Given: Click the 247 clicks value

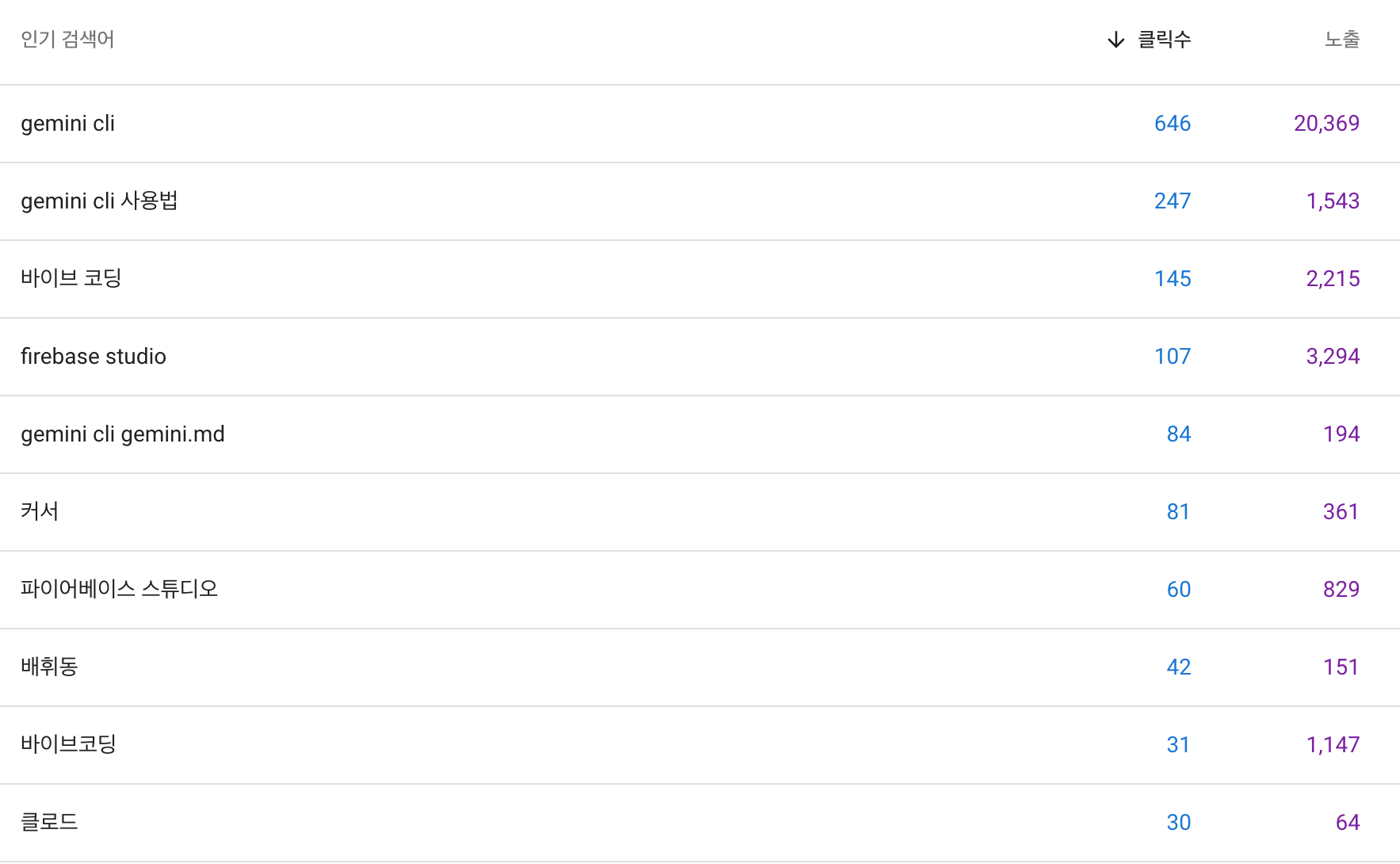Looking at the screenshot, I should coord(1172,201).
